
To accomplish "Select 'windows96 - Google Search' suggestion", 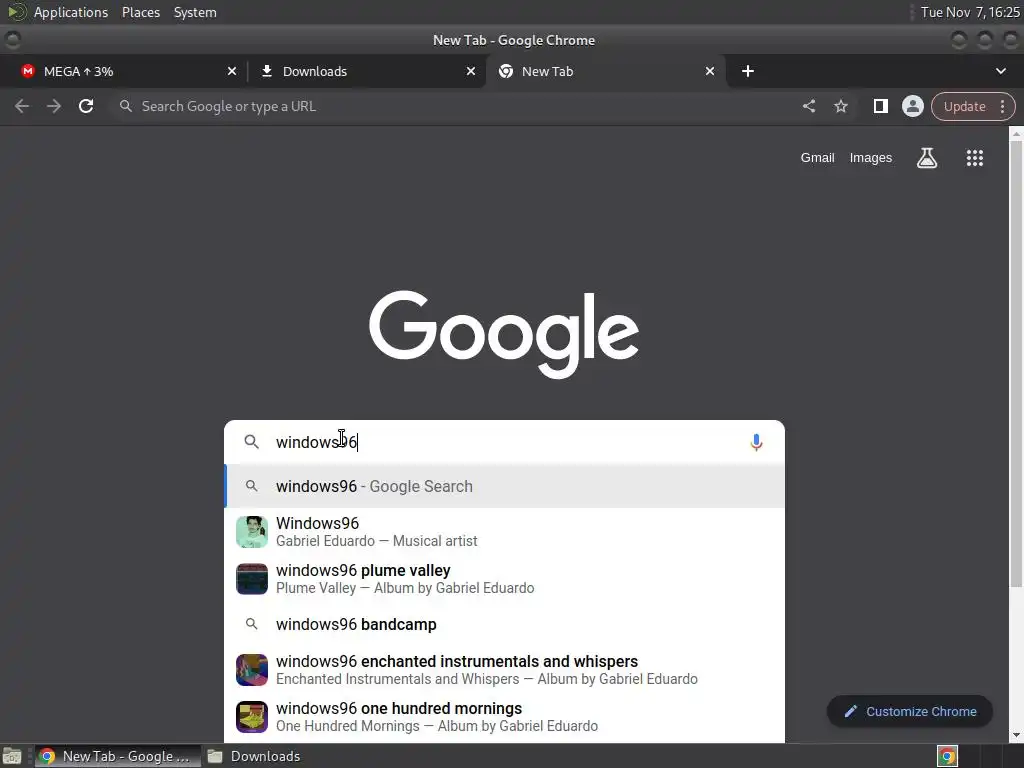I will (x=504, y=487).
